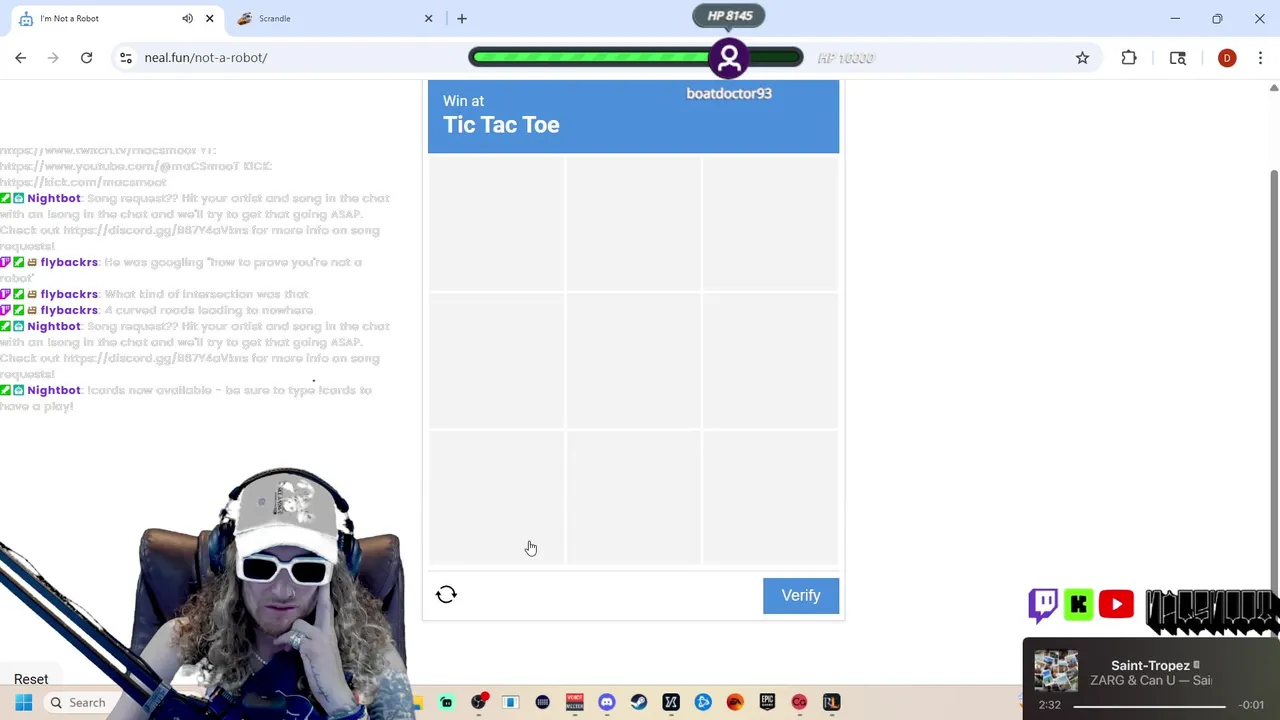Click the Verify button
The width and height of the screenshot is (1280, 720).
coord(801,595)
